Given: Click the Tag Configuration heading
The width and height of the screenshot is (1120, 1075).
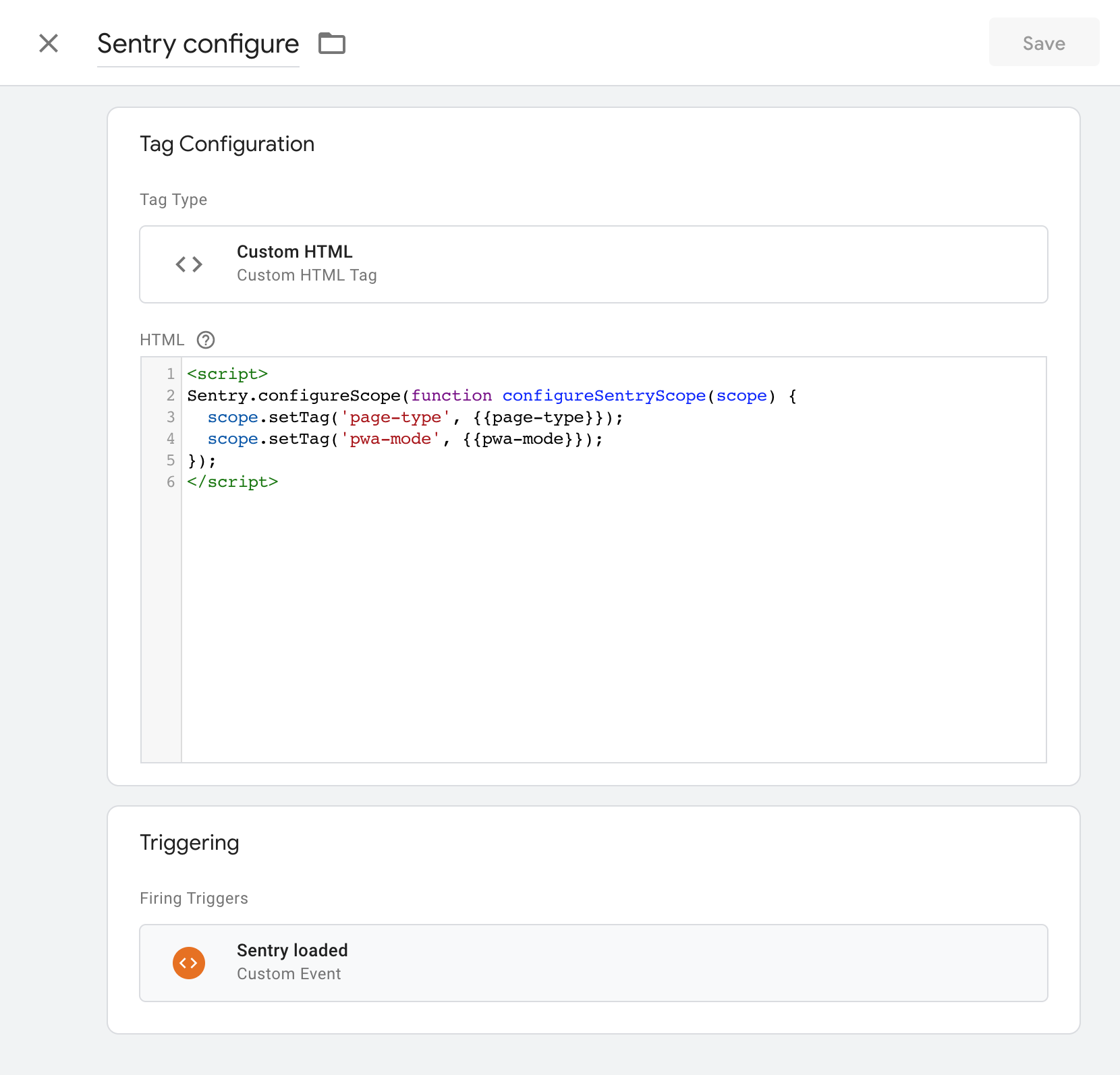Looking at the screenshot, I should click(227, 144).
